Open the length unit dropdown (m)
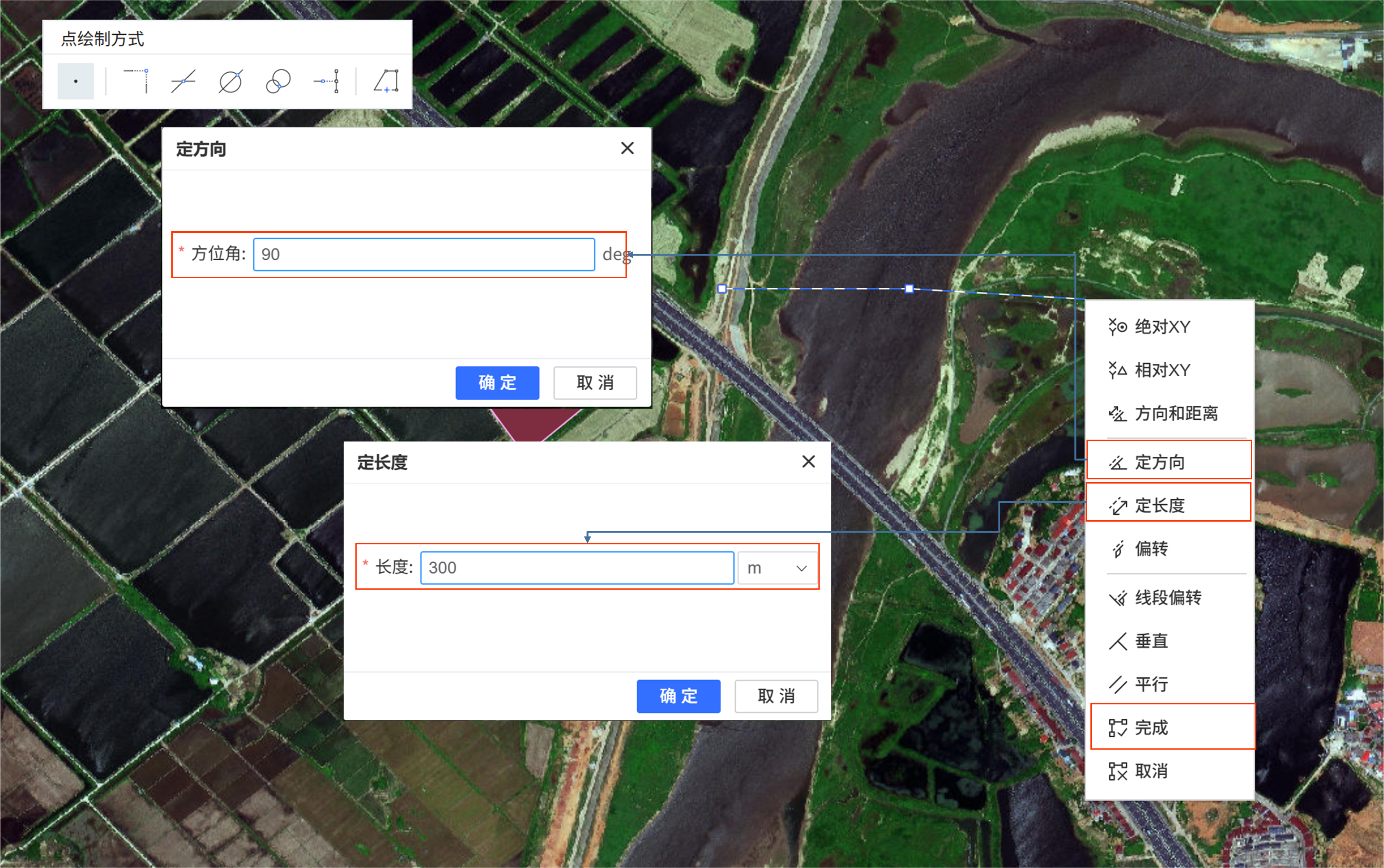1384x868 pixels. tap(778, 568)
